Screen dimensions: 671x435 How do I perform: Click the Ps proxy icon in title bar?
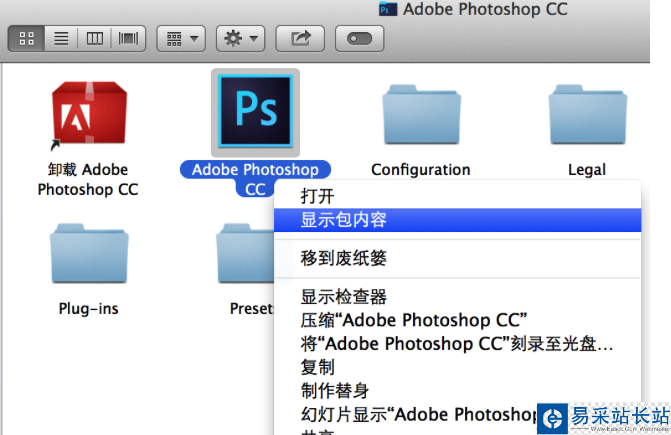(388, 9)
